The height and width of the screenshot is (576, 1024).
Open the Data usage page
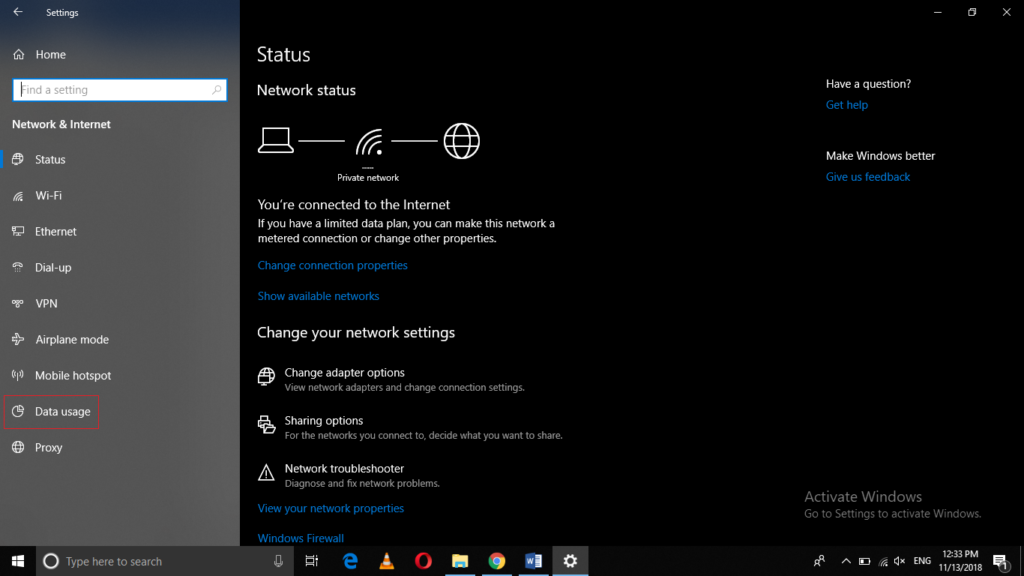62,412
